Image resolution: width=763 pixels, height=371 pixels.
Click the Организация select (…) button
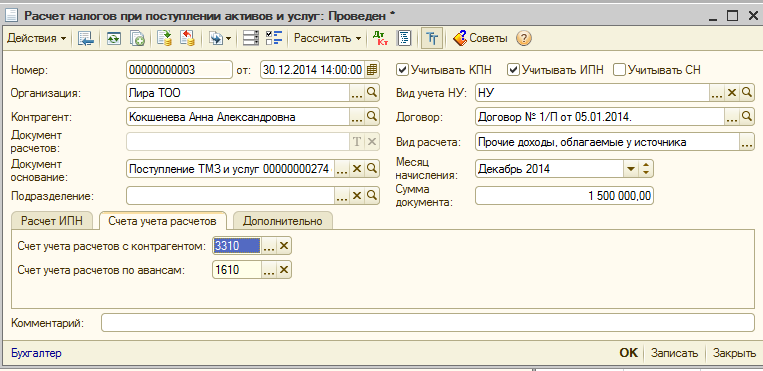357,93
